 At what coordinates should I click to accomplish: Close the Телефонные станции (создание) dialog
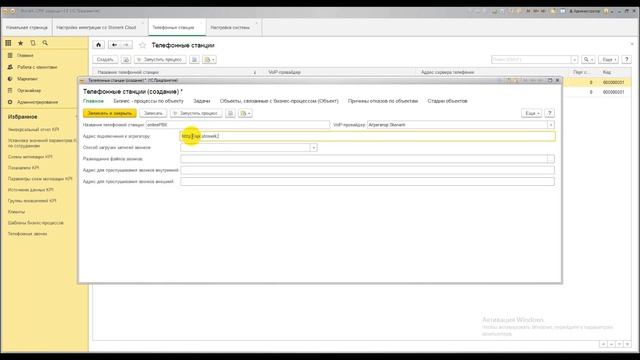(558, 80)
